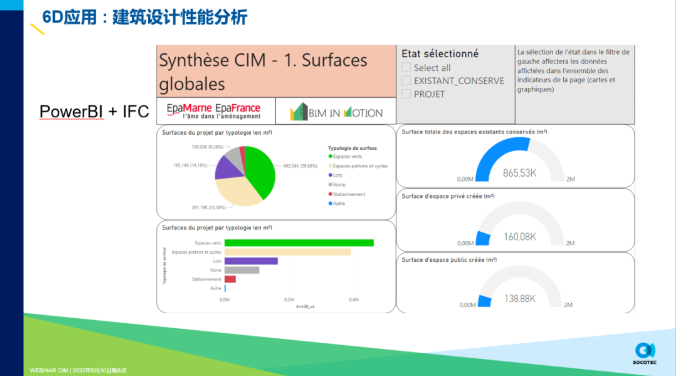Click Surface d'espace privé créée title

tap(448, 196)
